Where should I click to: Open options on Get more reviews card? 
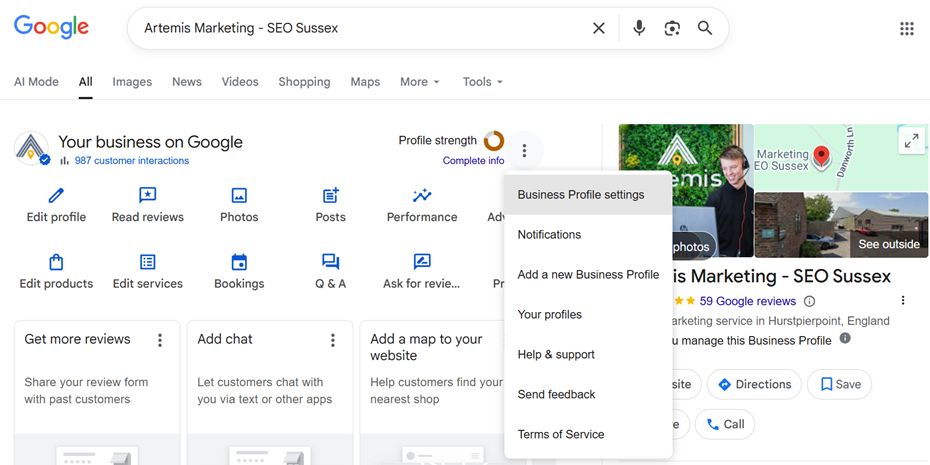(x=160, y=341)
